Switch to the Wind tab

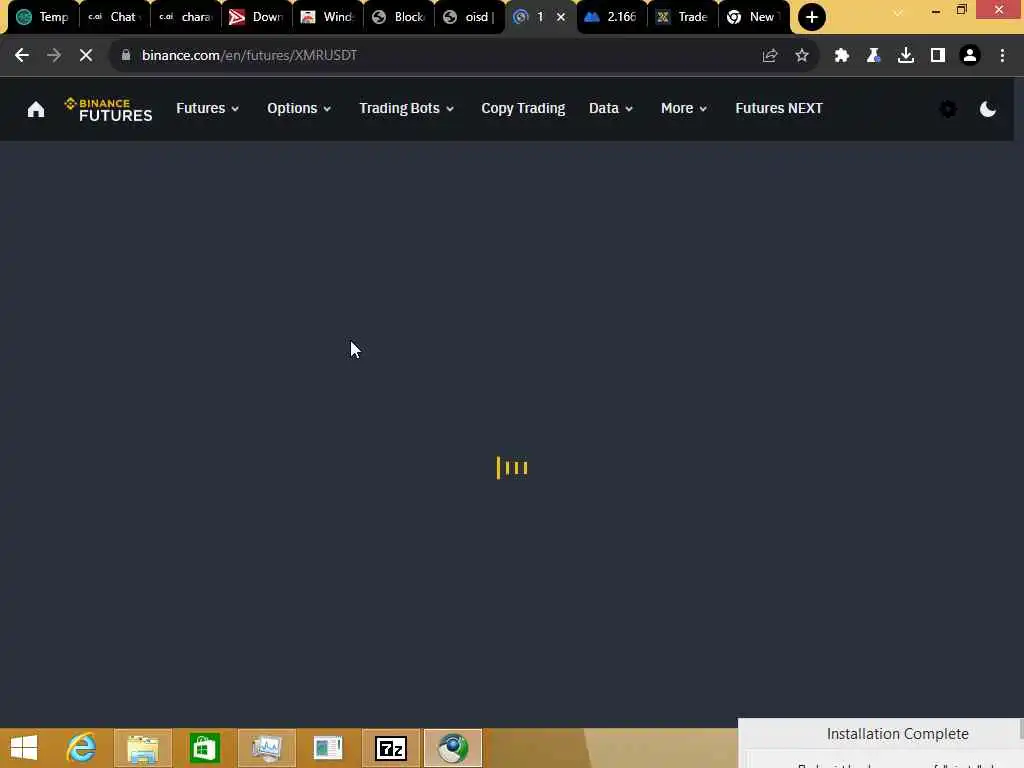pos(328,17)
